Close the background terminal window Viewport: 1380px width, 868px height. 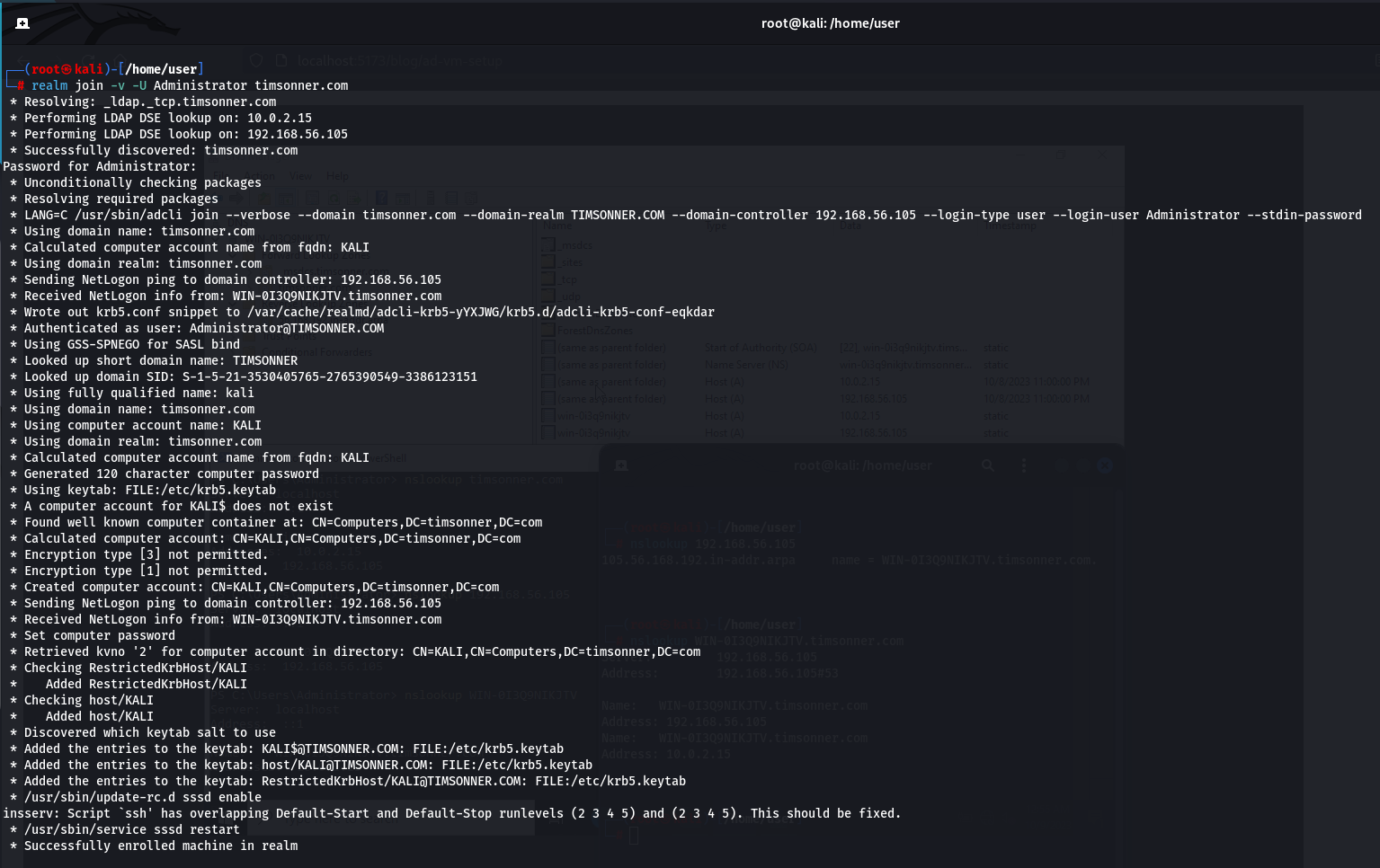(1105, 465)
